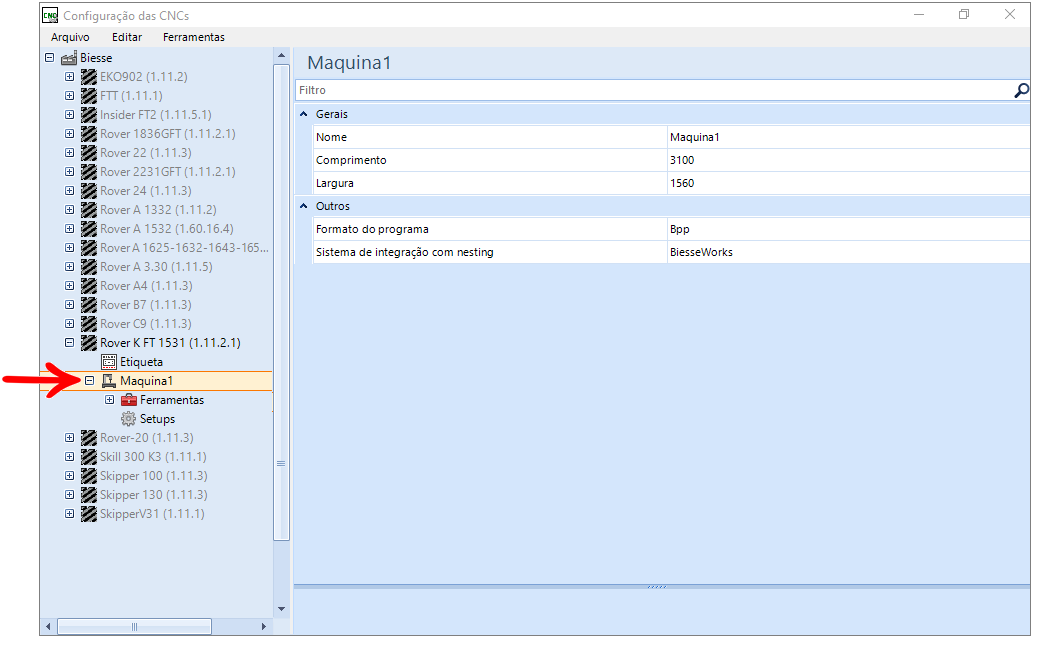The width and height of the screenshot is (1041, 645).
Task: Click the Etiqueta label icon
Action: pyautogui.click(x=109, y=362)
